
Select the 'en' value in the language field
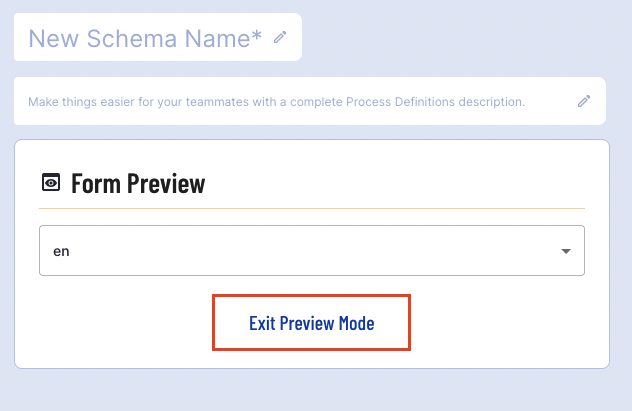tap(61, 251)
